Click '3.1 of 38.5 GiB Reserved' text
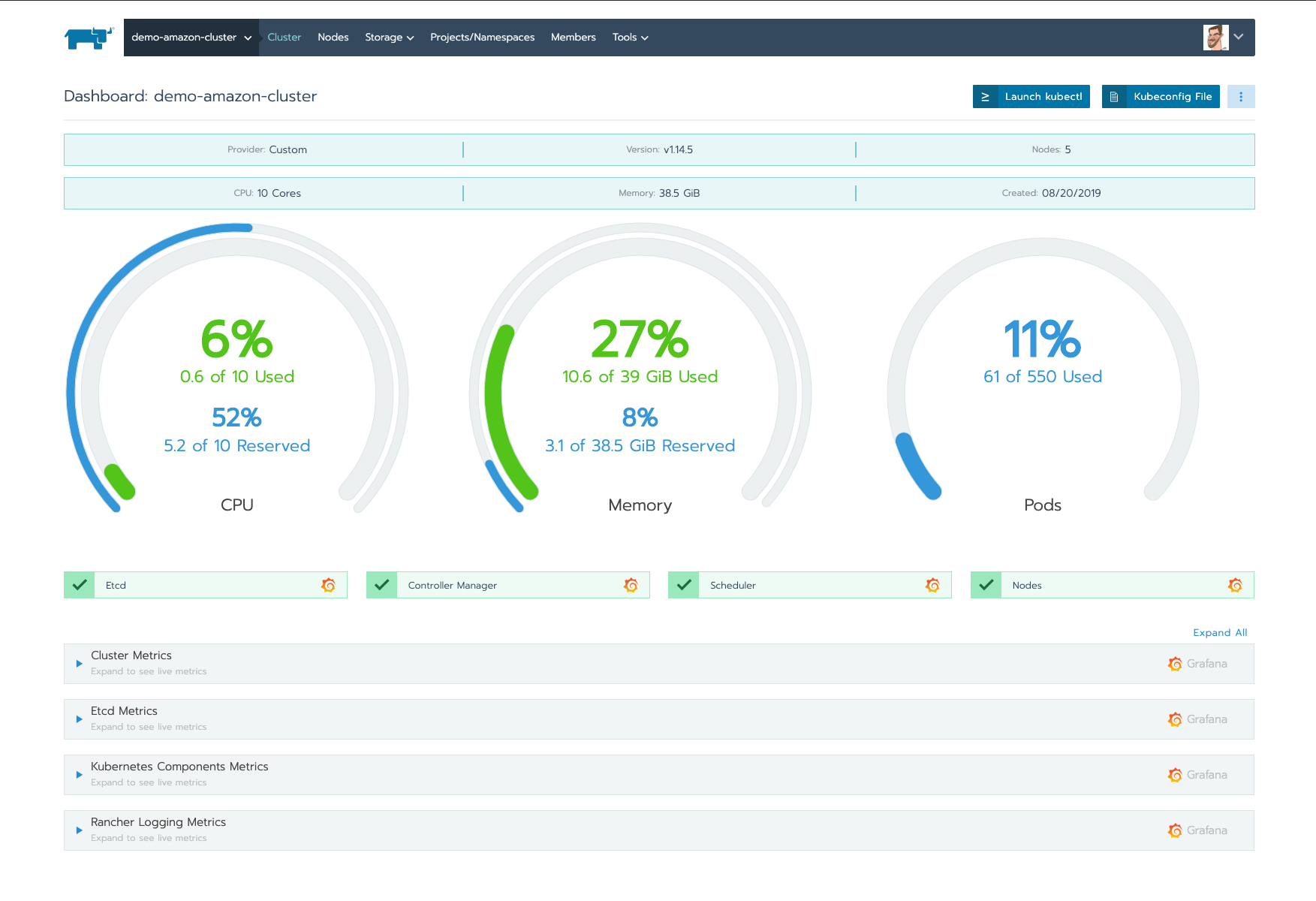This screenshot has height=901, width=1316. 640,446
